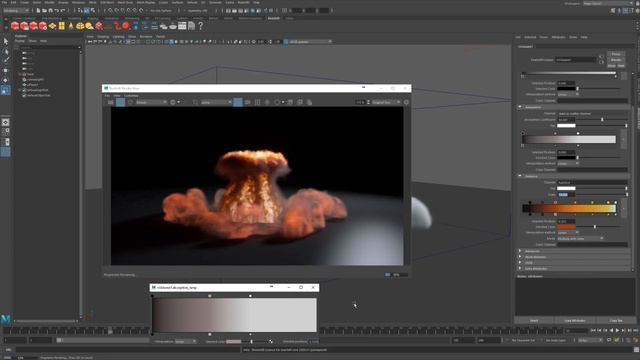Open the Attributes menu in the Attribute Editor
This screenshot has width=640, height=360.
[x=558, y=37]
